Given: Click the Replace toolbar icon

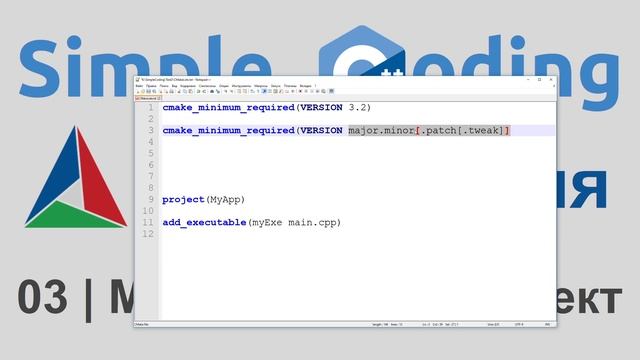Looking at the screenshot, I should [218, 91].
